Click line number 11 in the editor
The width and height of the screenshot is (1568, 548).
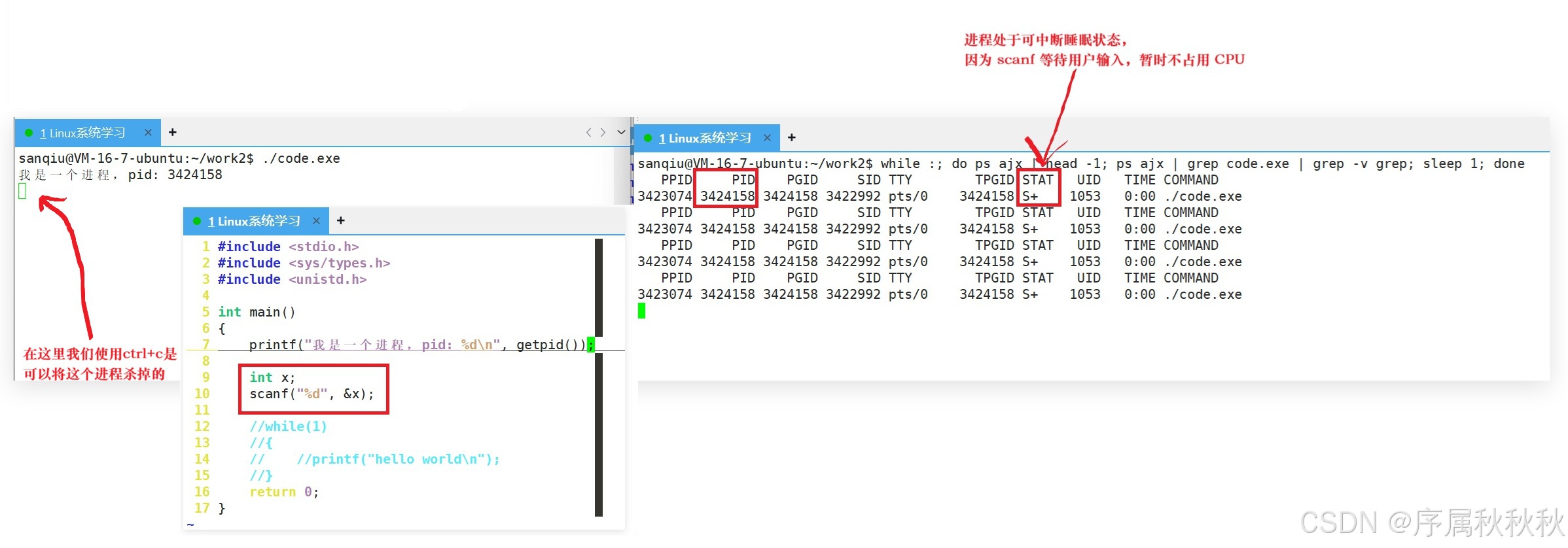202,410
